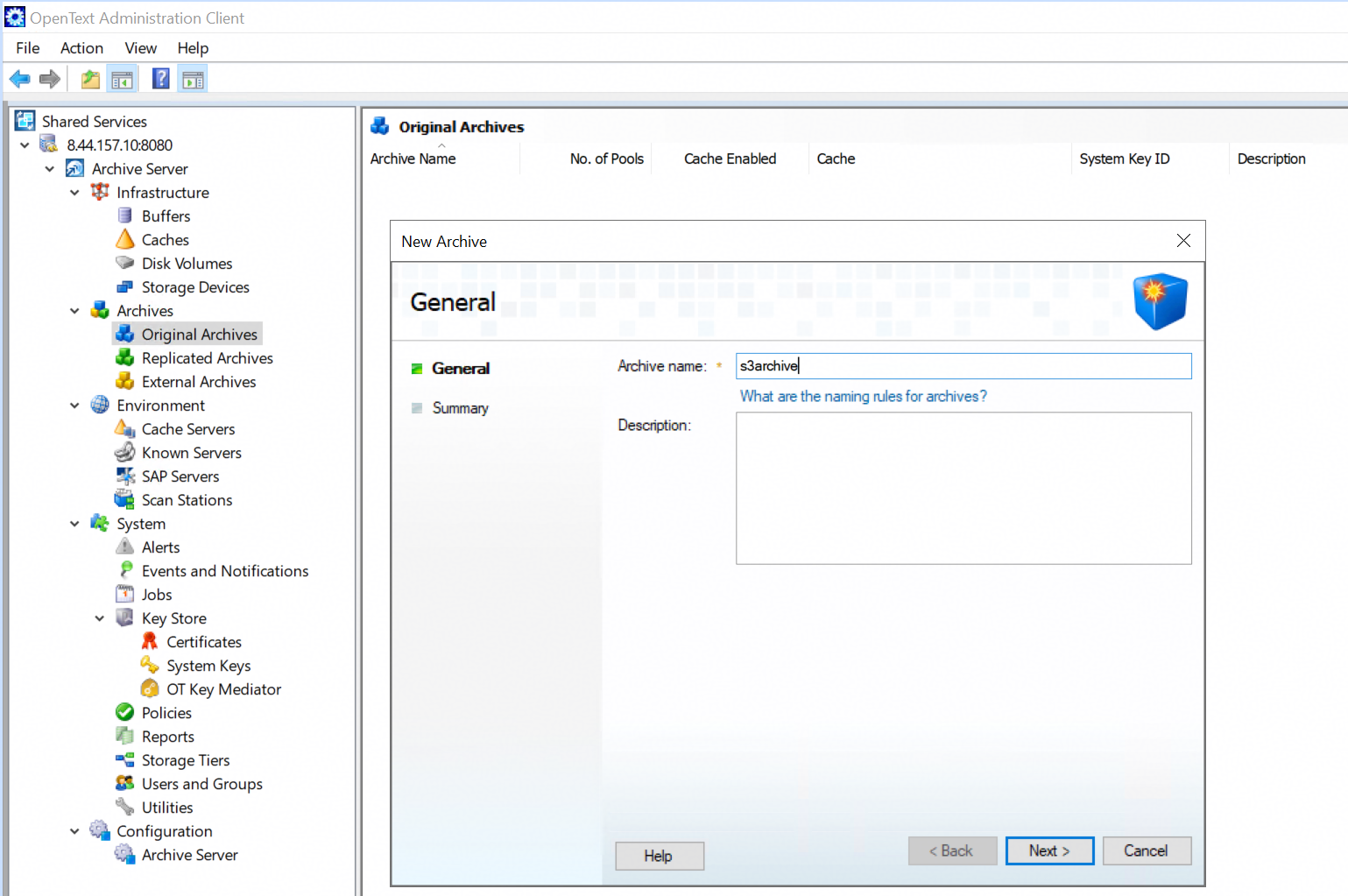1348x896 pixels.
Task: Select Archive Server under Configuration
Action: (190, 854)
